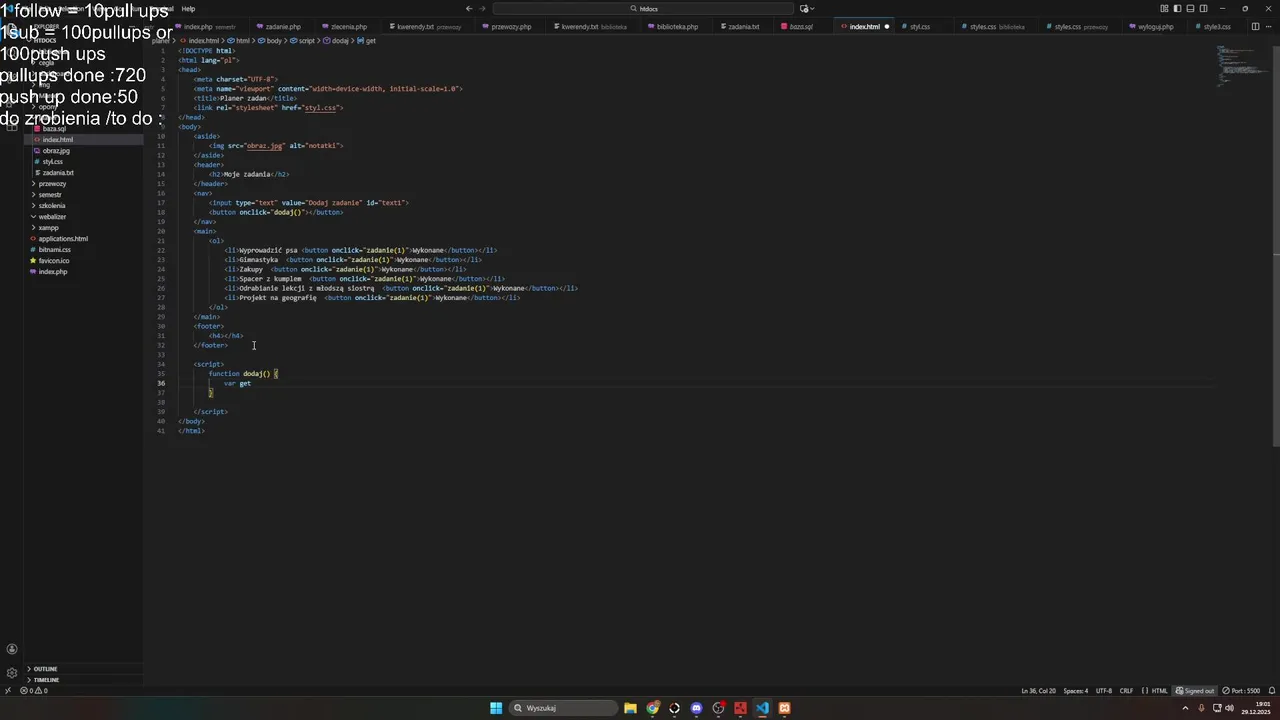Switch to zadanie.php tab
Screen dimensions: 1280x720
tap(283, 27)
